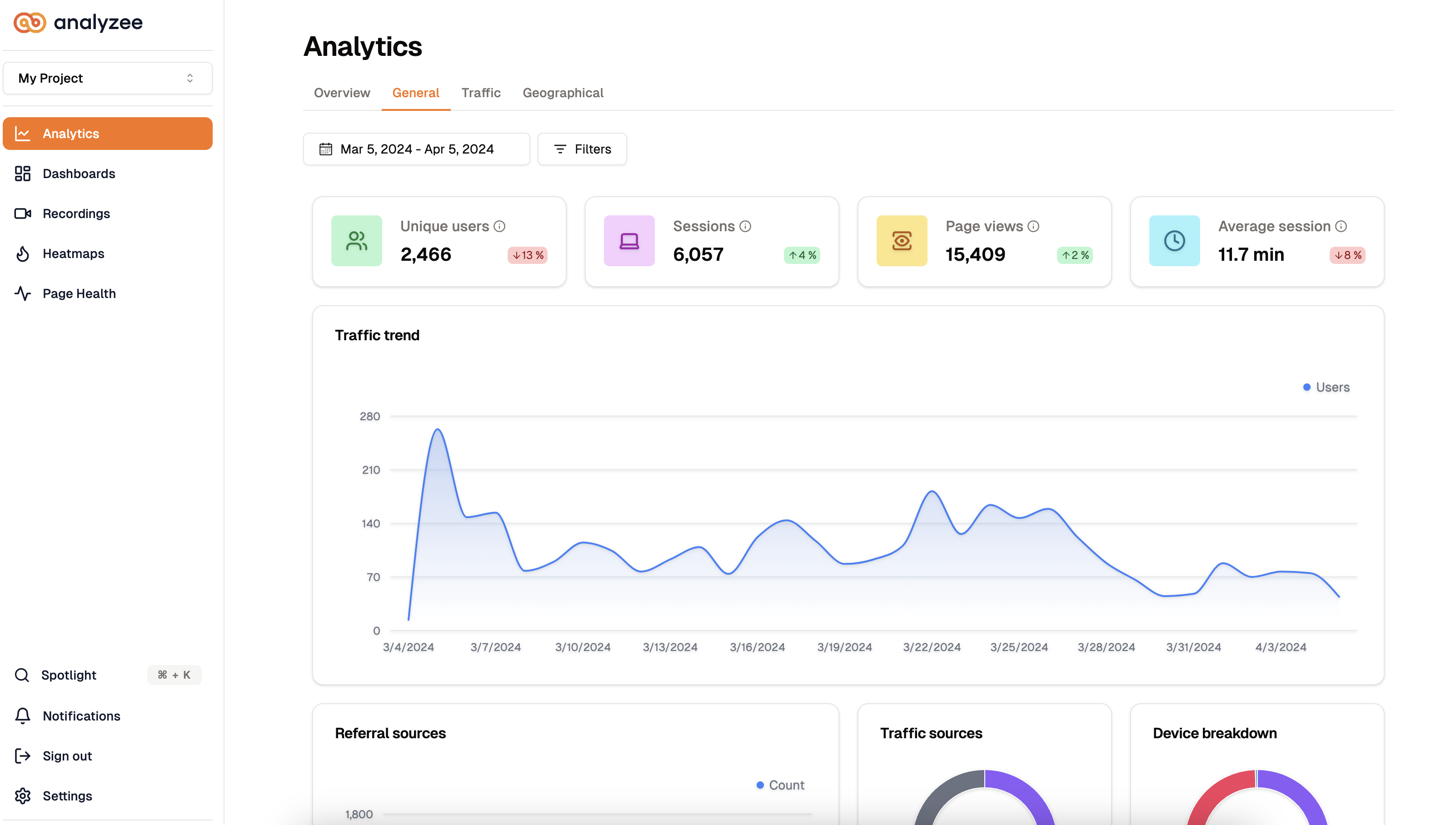Toggle the Users legend in Traffic trend

(1326, 388)
